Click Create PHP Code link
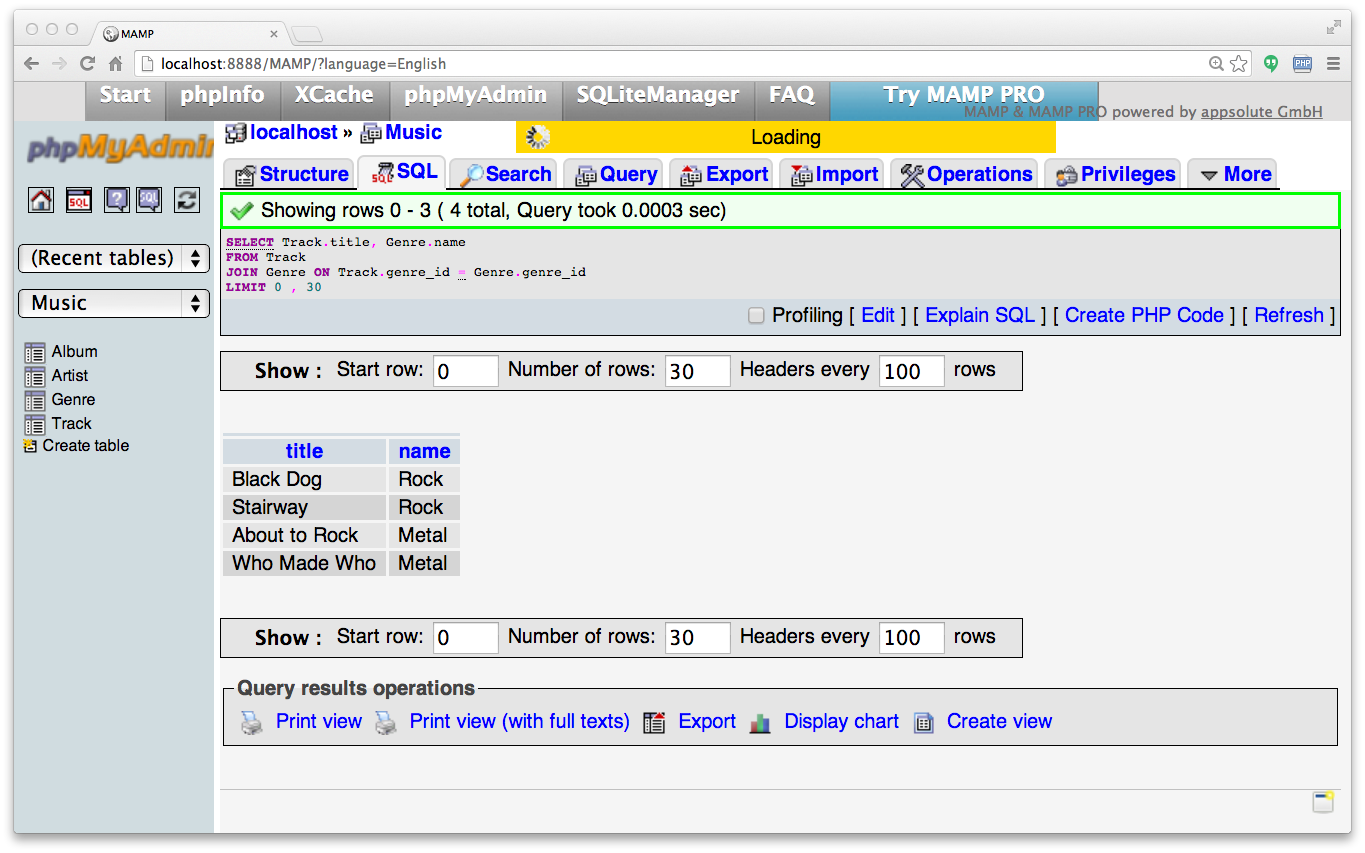 pyautogui.click(x=1144, y=316)
